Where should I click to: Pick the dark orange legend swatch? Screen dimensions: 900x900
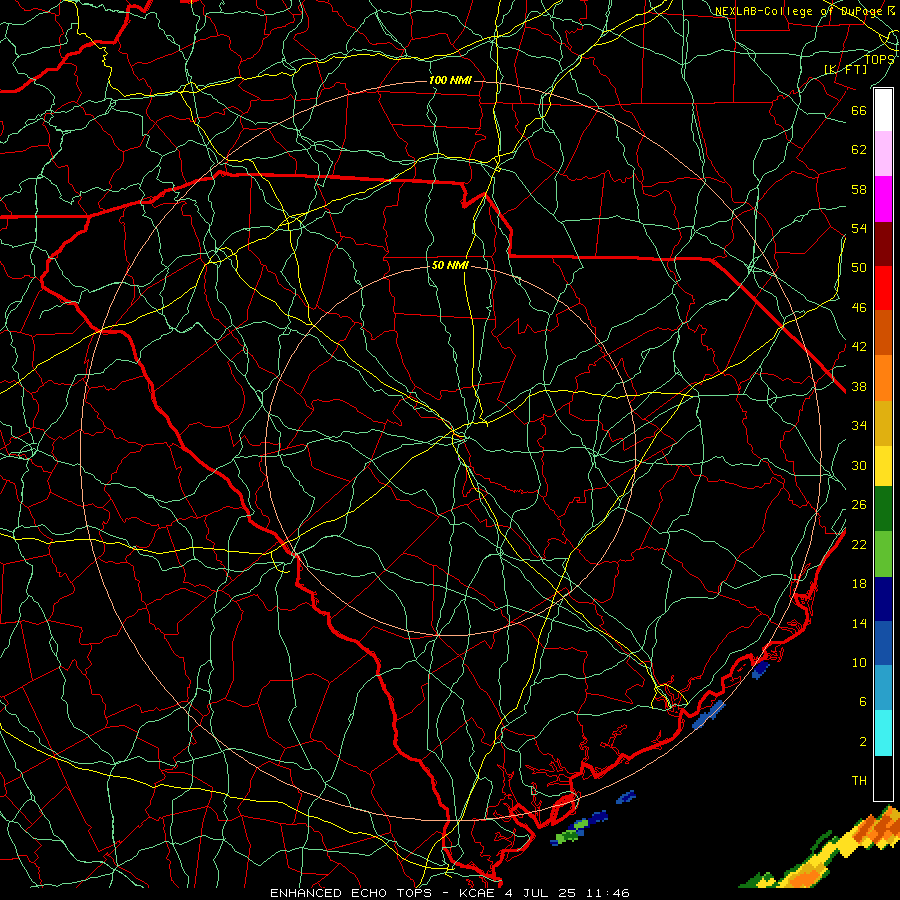click(883, 332)
